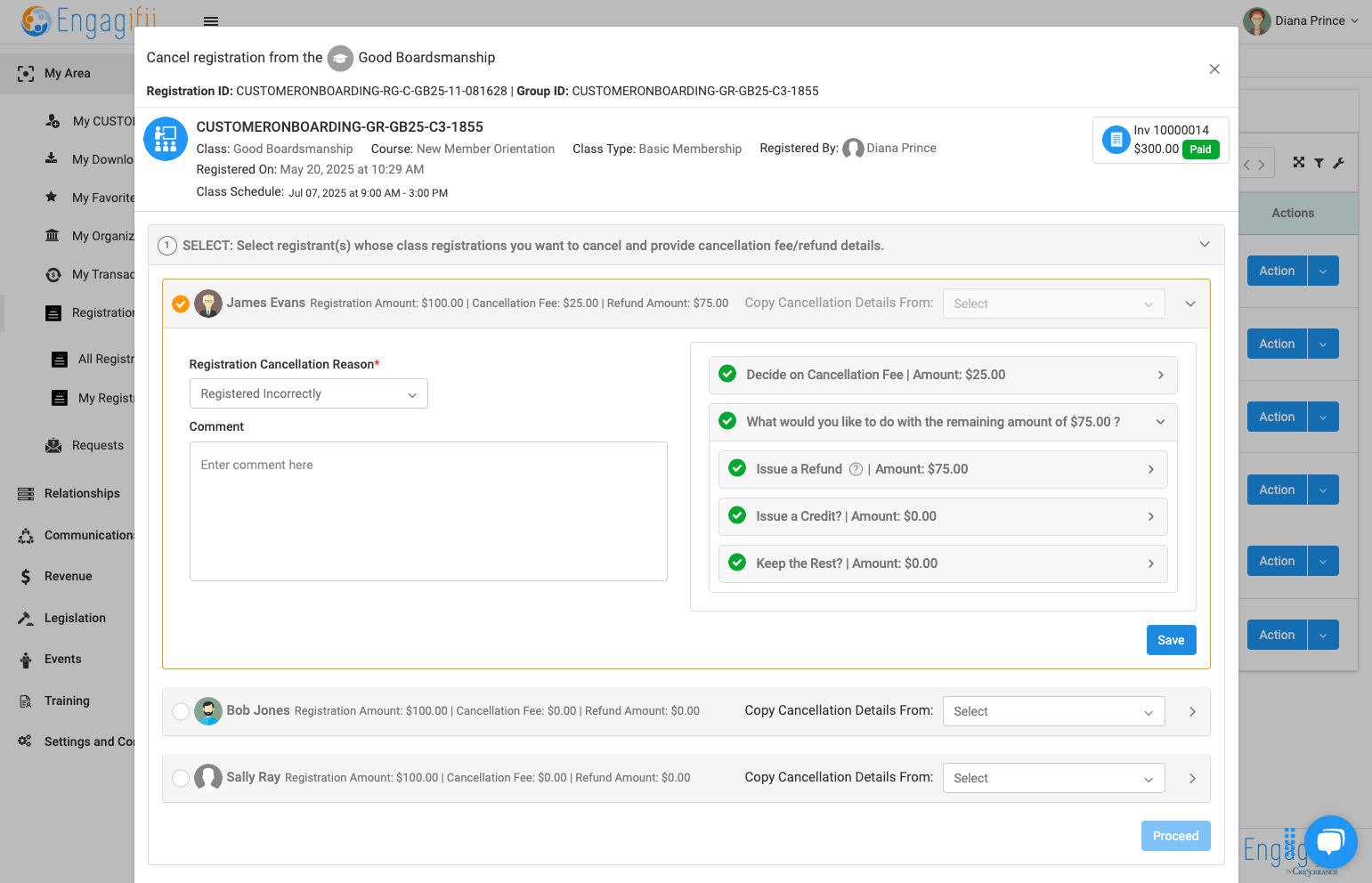
Task: Click the My Favorites star icon
Action: [x=52, y=198]
